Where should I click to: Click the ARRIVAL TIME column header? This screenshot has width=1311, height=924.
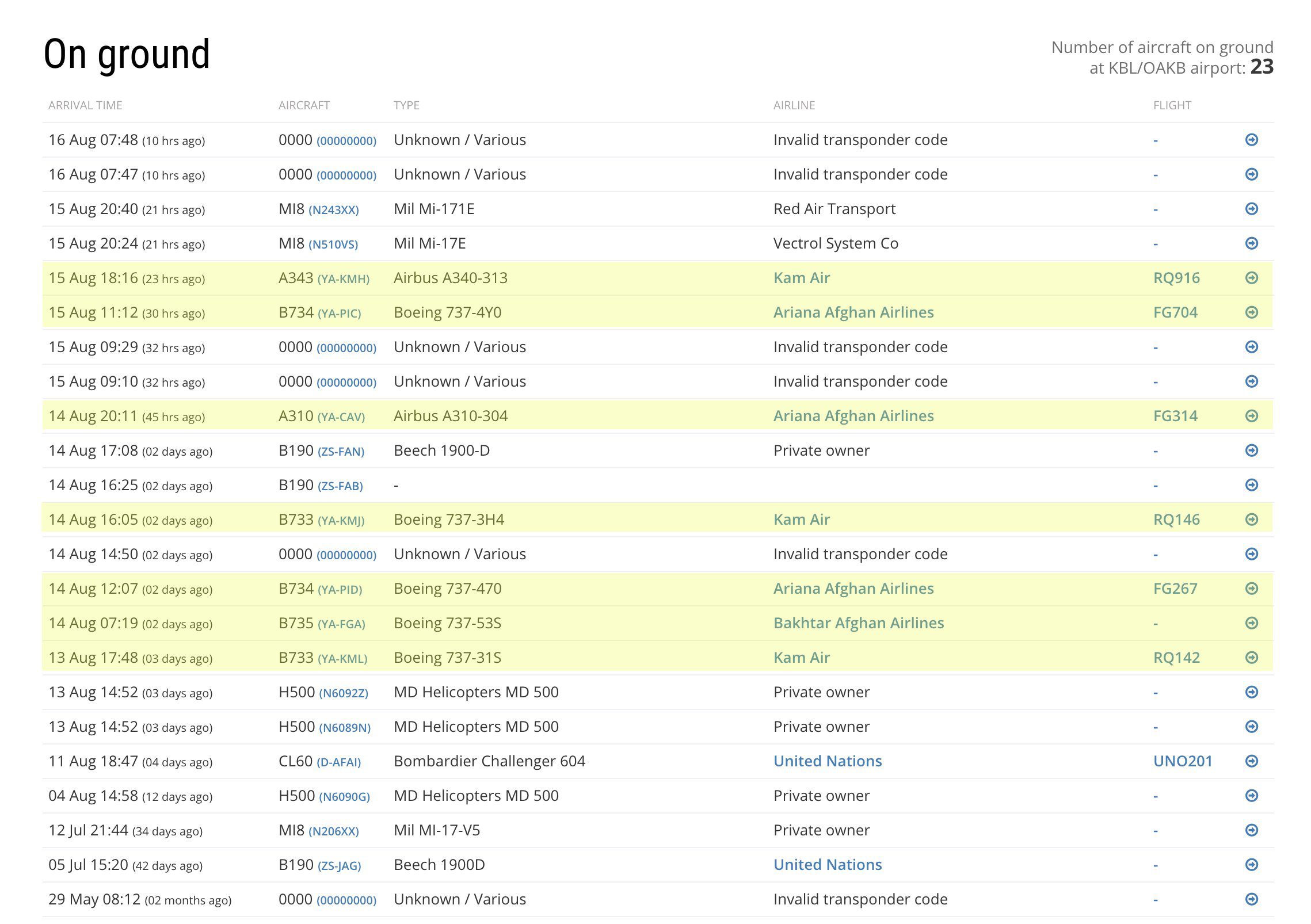tap(85, 105)
